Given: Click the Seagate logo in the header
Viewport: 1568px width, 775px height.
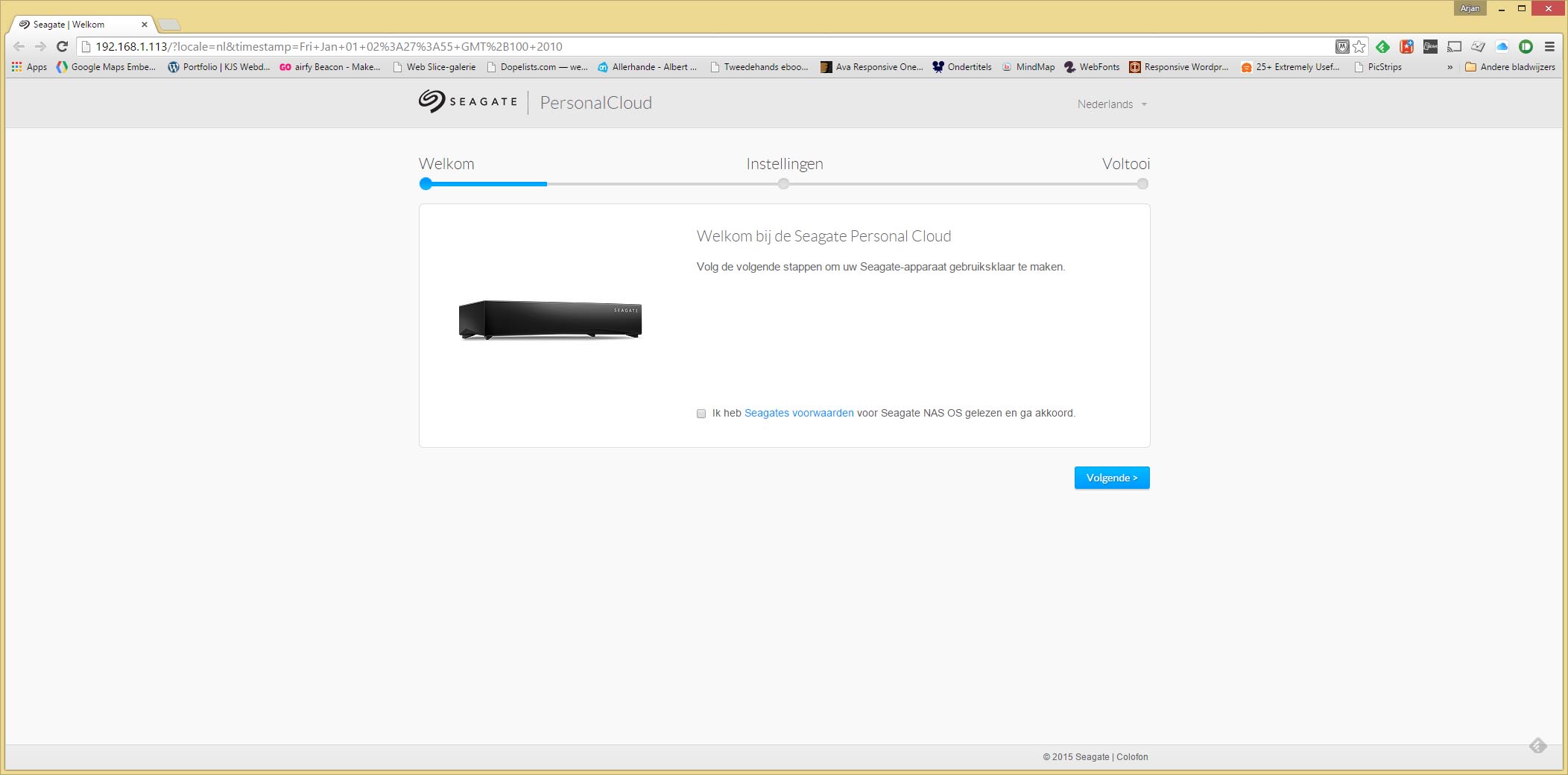Looking at the screenshot, I should (x=468, y=102).
